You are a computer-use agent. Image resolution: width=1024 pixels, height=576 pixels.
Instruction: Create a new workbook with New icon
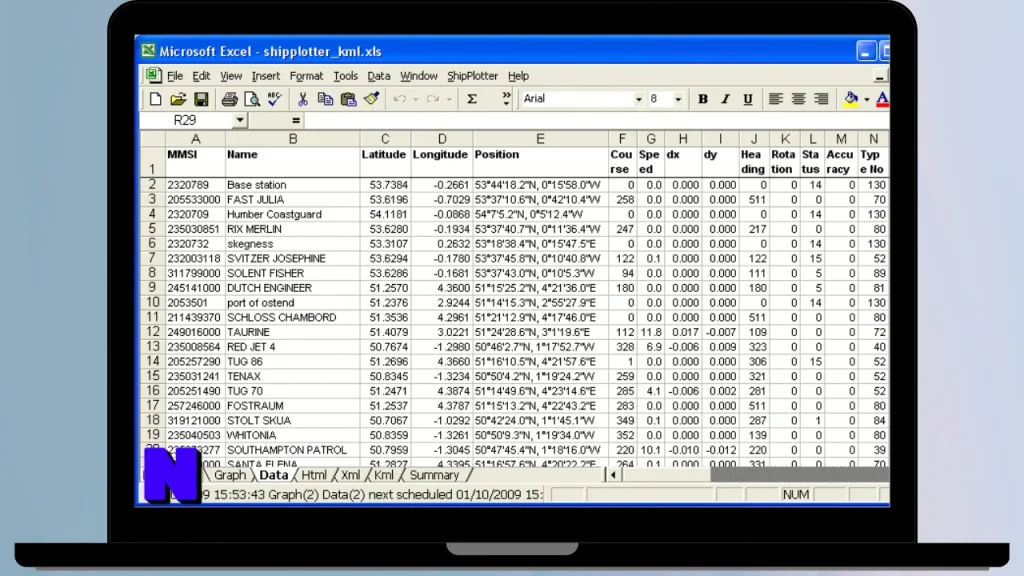point(155,99)
